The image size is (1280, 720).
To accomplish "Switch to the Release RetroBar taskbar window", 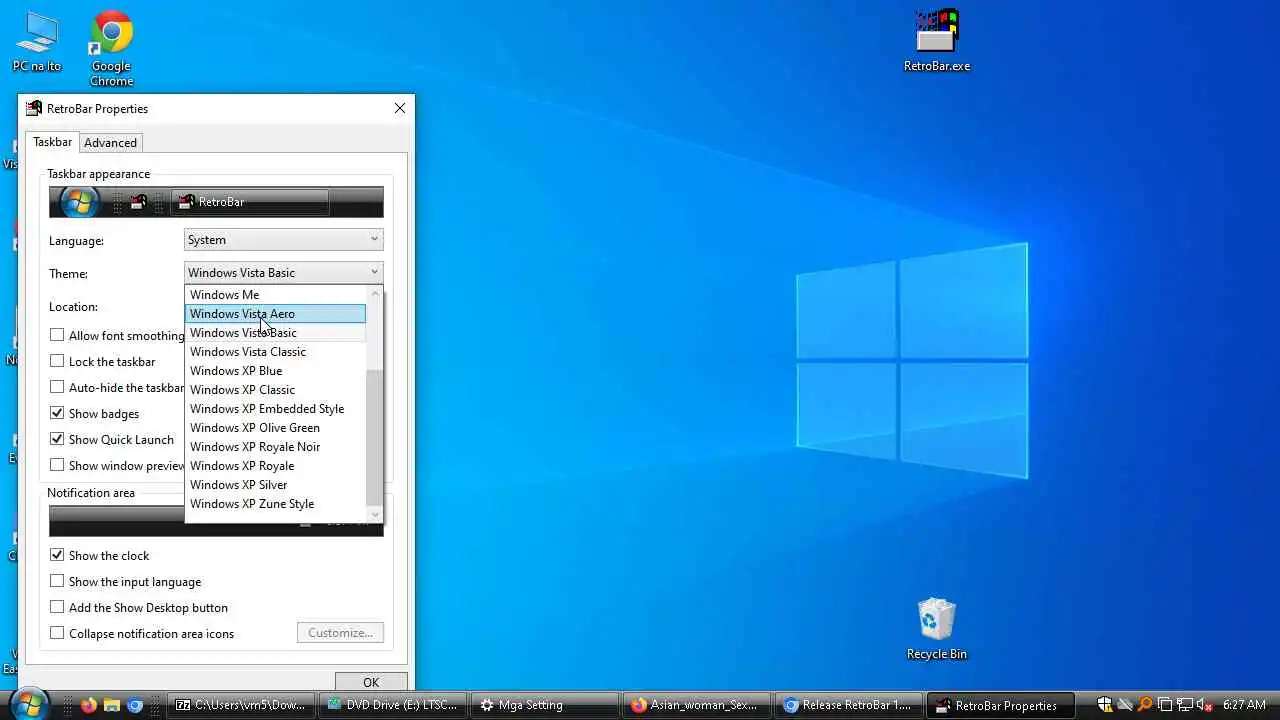I will tap(849, 705).
